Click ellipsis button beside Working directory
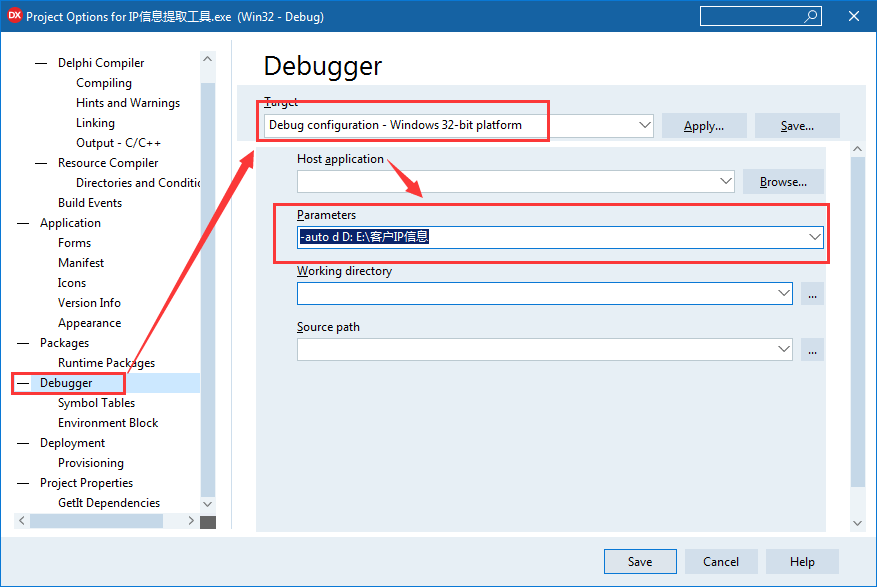This screenshot has height=587, width=877. (x=812, y=294)
